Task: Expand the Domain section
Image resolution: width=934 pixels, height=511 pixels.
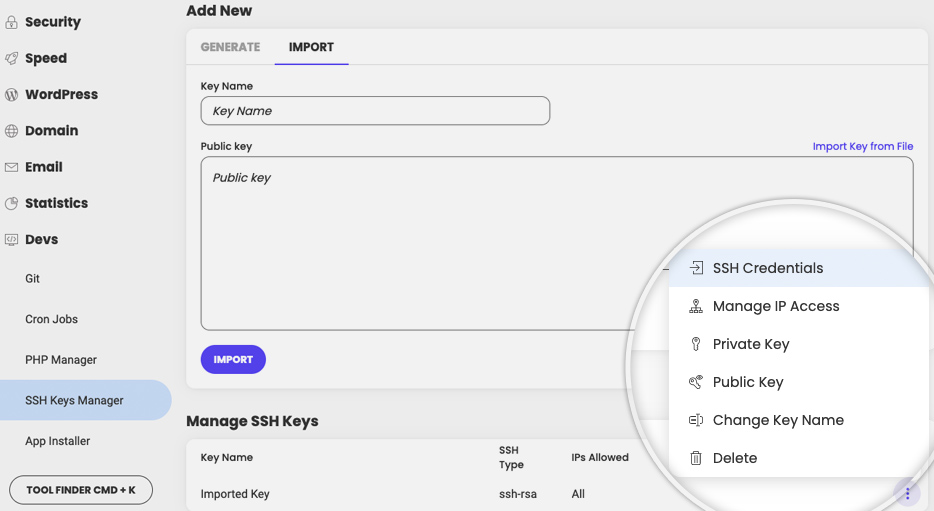Action: tap(51, 131)
